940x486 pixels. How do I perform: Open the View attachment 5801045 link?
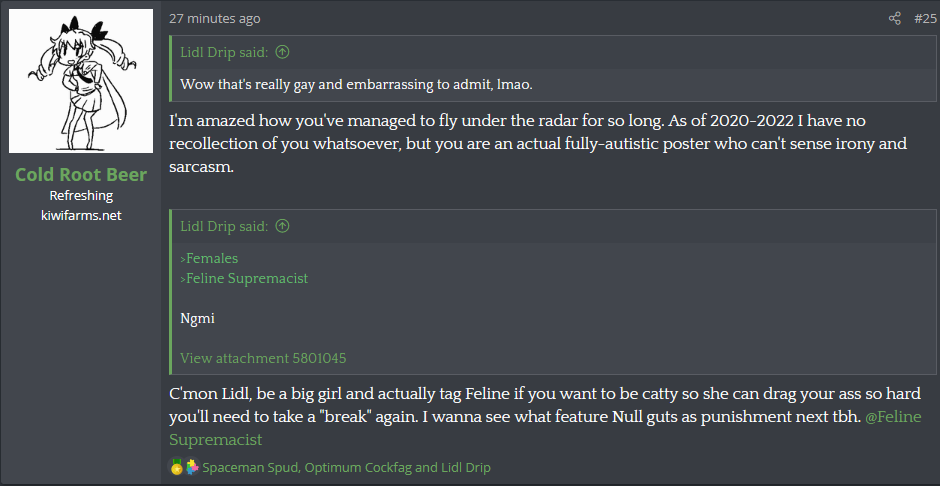[263, 358]
